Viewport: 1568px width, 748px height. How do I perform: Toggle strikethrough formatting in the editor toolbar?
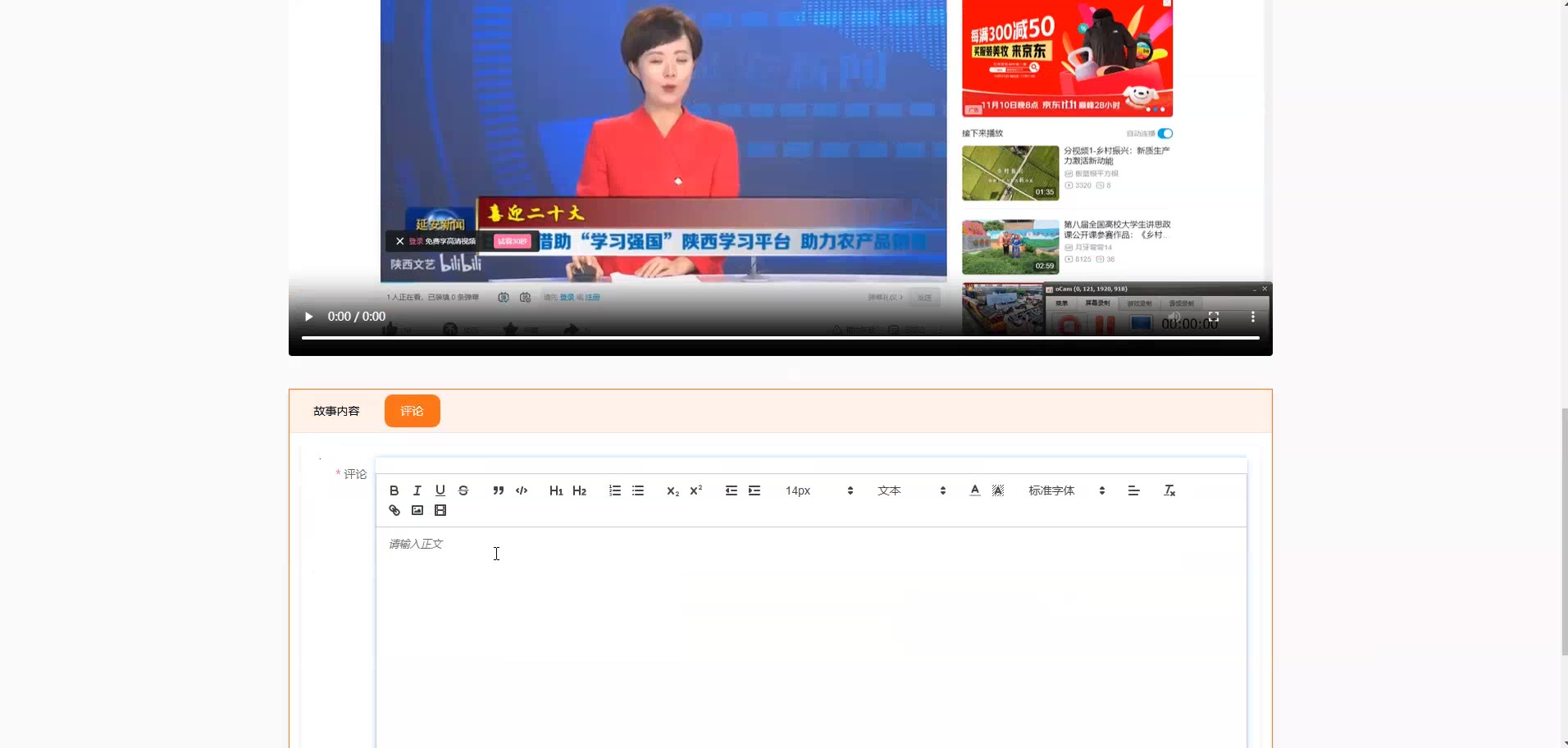point(463,490)
